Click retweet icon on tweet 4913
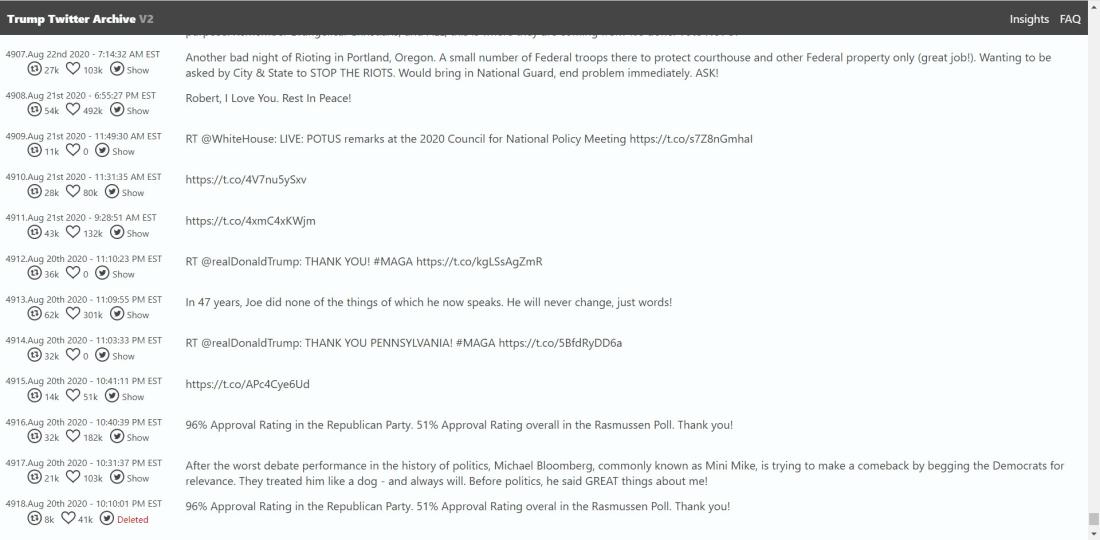Viewport: 1100px width, 540px height. (34, 314)
